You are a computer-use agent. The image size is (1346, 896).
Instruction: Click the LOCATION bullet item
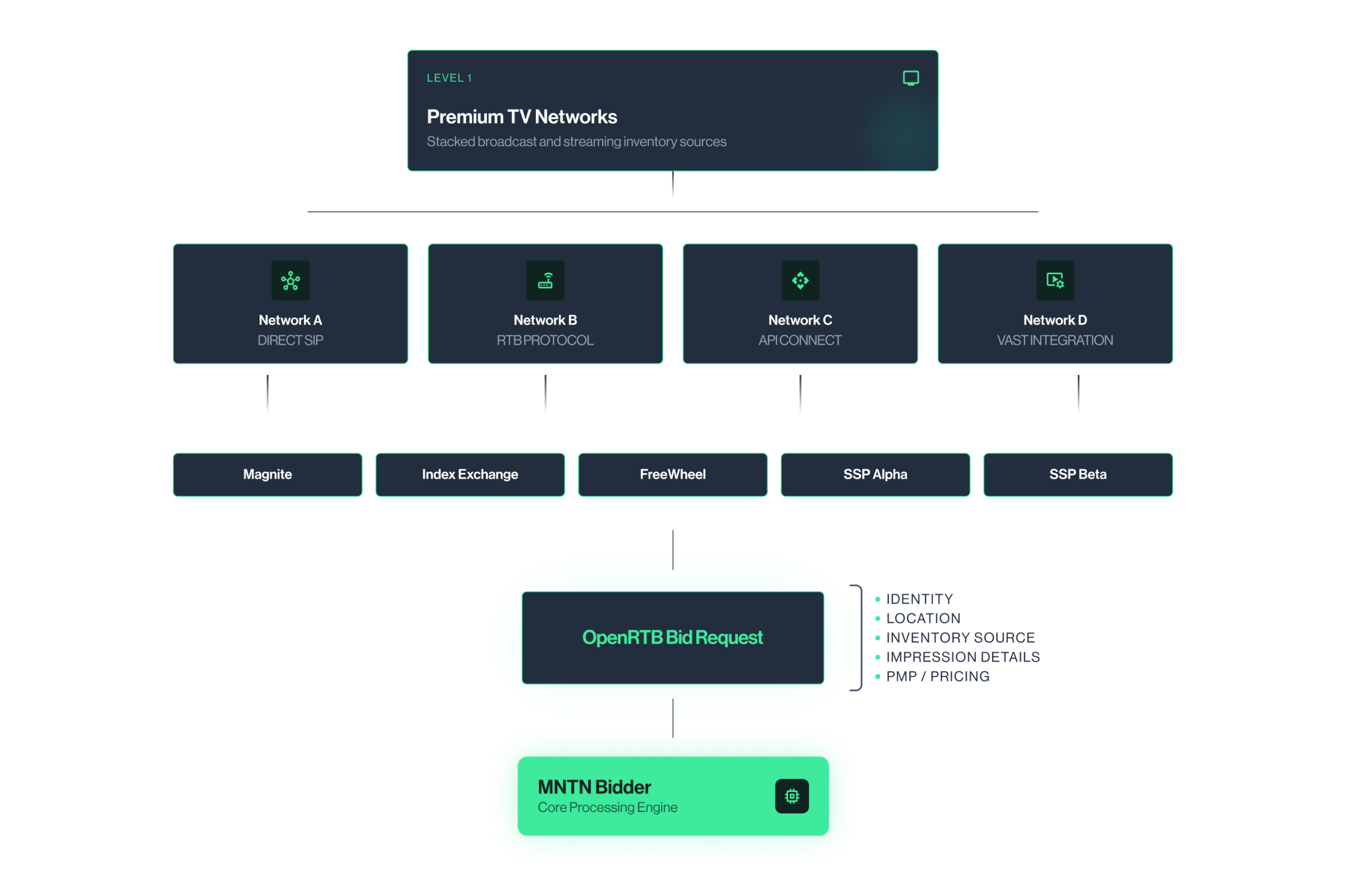[x=923, y=619]
